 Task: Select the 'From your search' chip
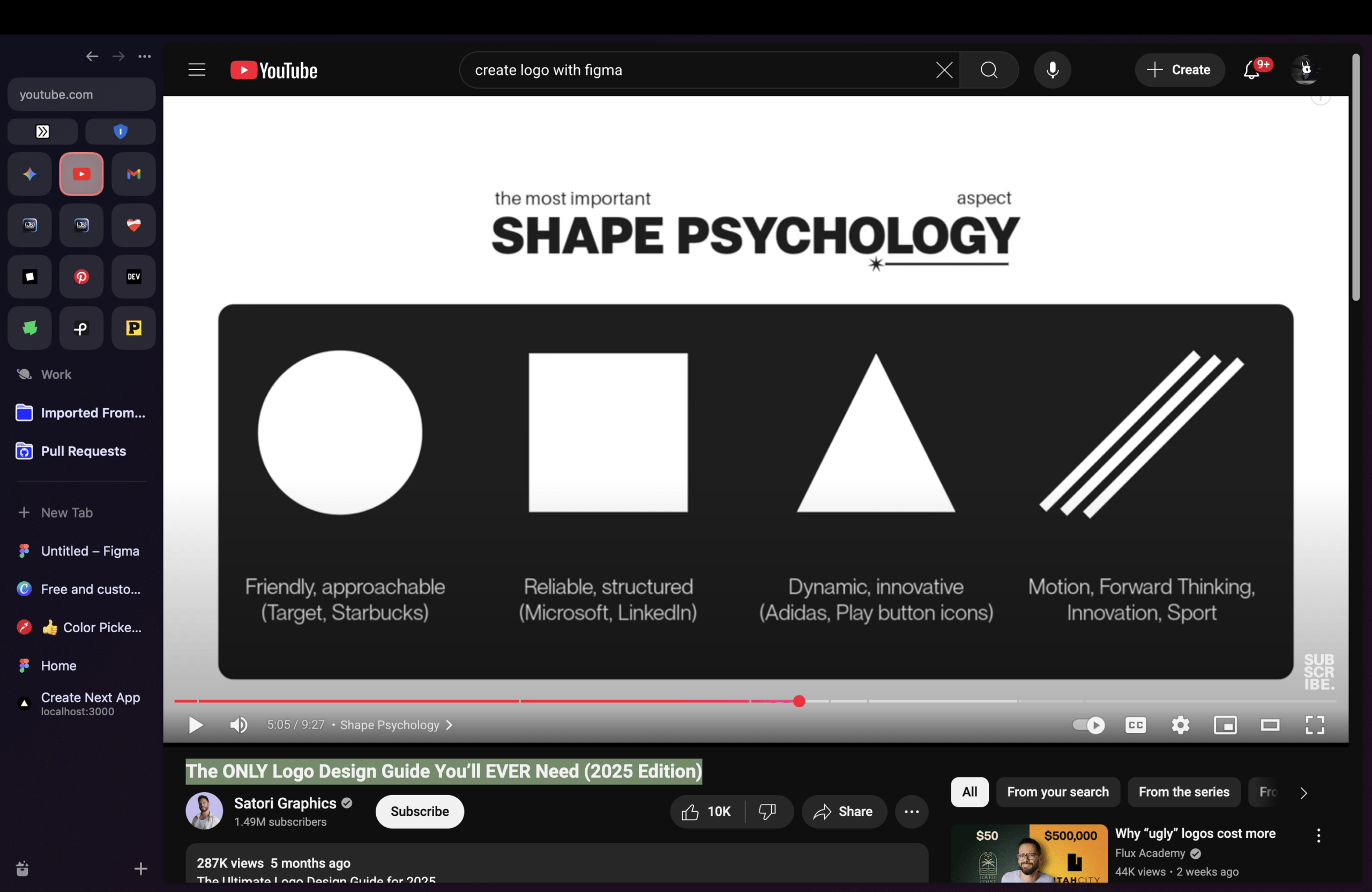[x=1057, y=792]
